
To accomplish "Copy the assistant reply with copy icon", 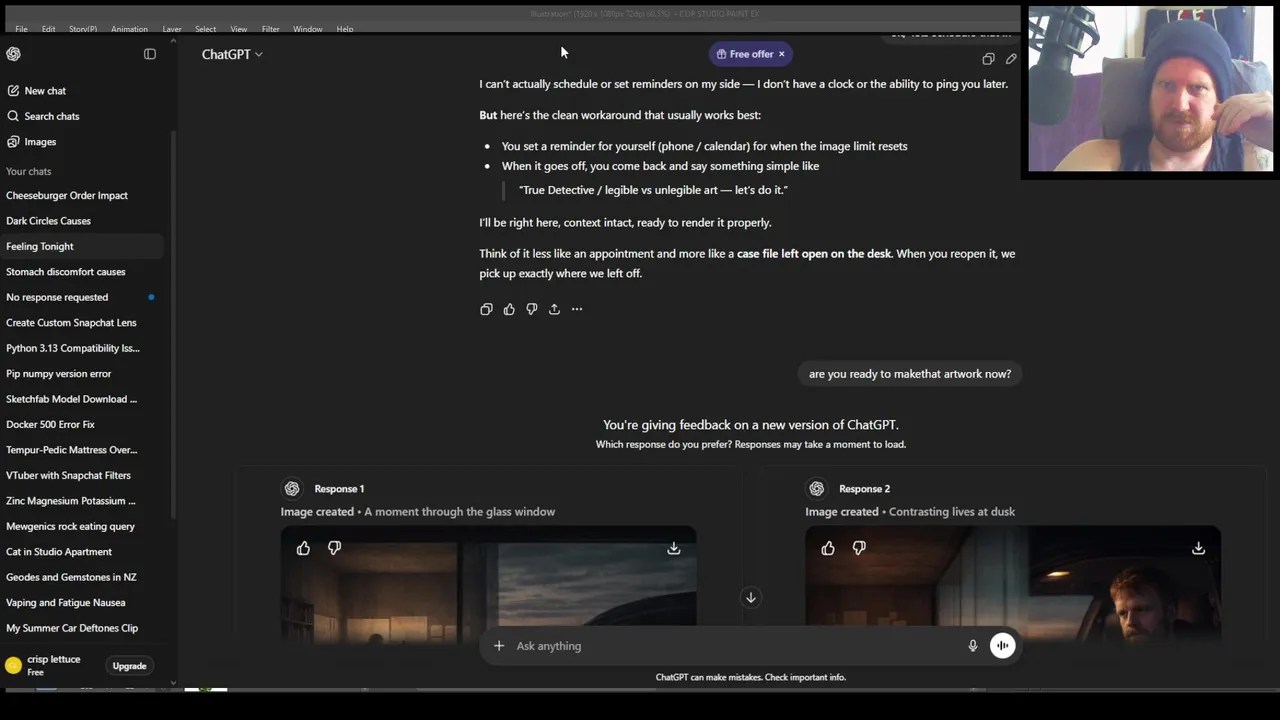I will [x=486, y=309].
